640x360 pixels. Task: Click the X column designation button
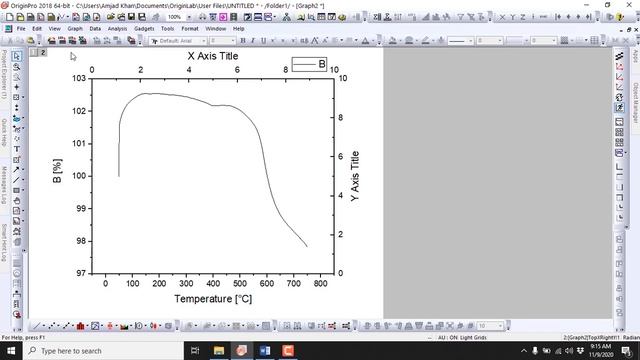(502, 17)
